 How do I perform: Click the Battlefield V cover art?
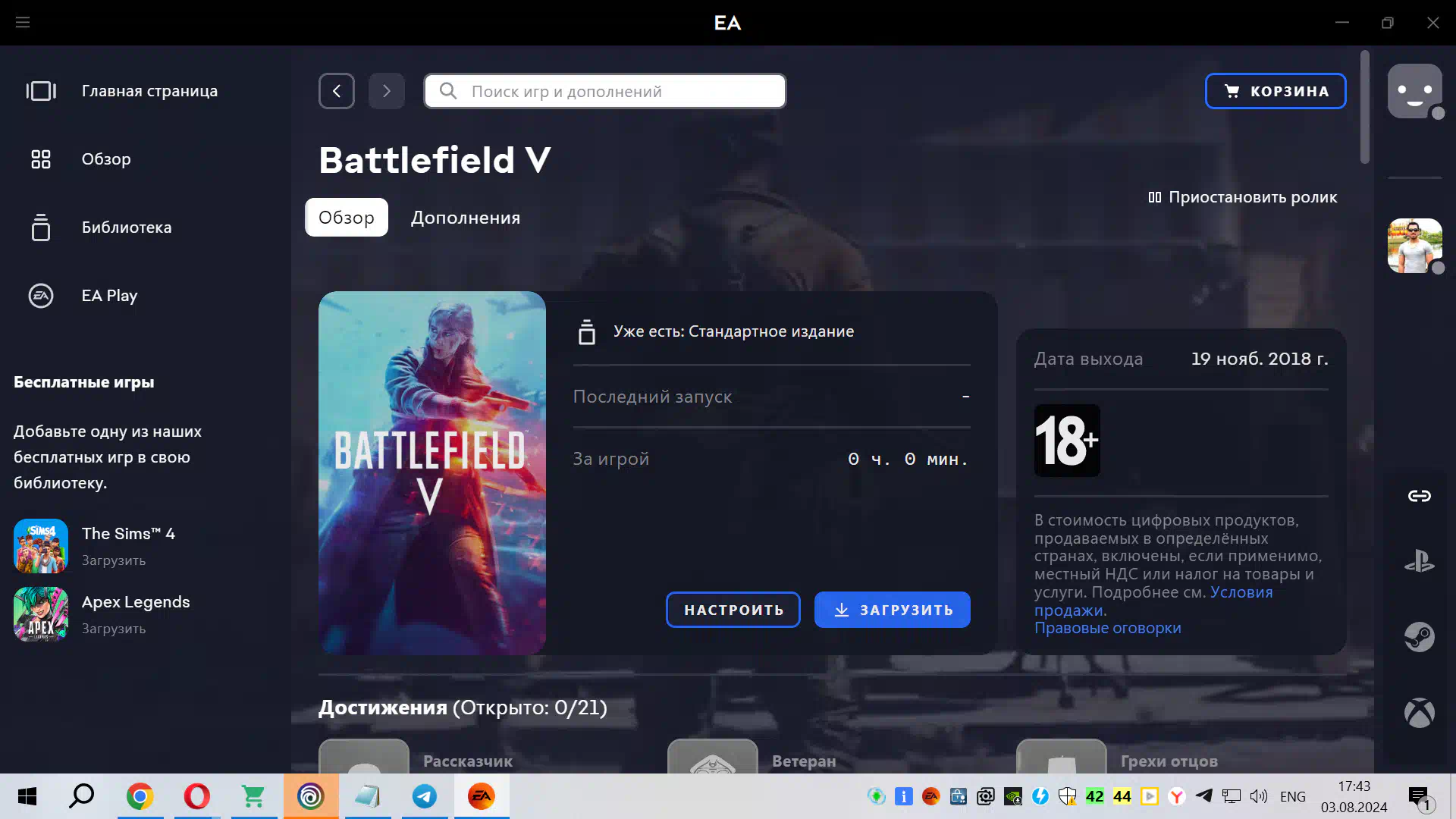[x=432, y=473]
